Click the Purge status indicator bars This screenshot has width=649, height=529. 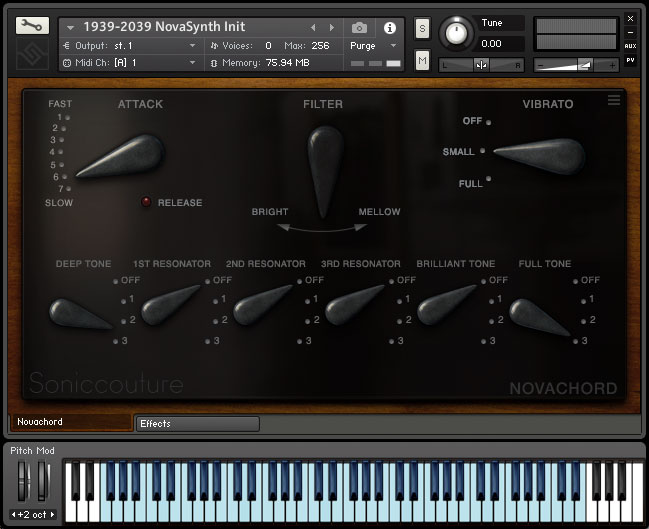pyautogui.click(x=375, y=63)
